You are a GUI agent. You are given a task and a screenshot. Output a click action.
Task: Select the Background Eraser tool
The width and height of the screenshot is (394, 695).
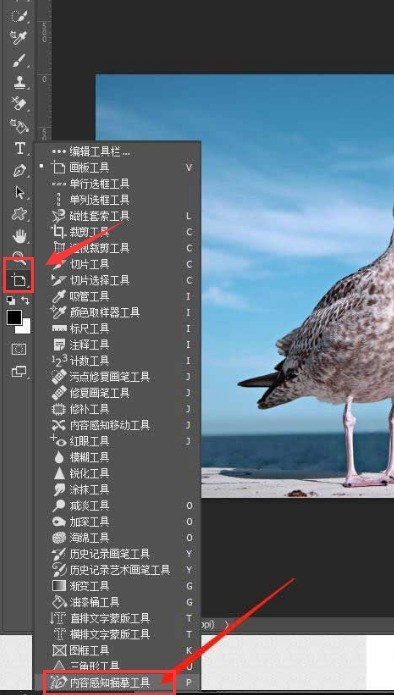pyautogui.click(x=19, y=105)
